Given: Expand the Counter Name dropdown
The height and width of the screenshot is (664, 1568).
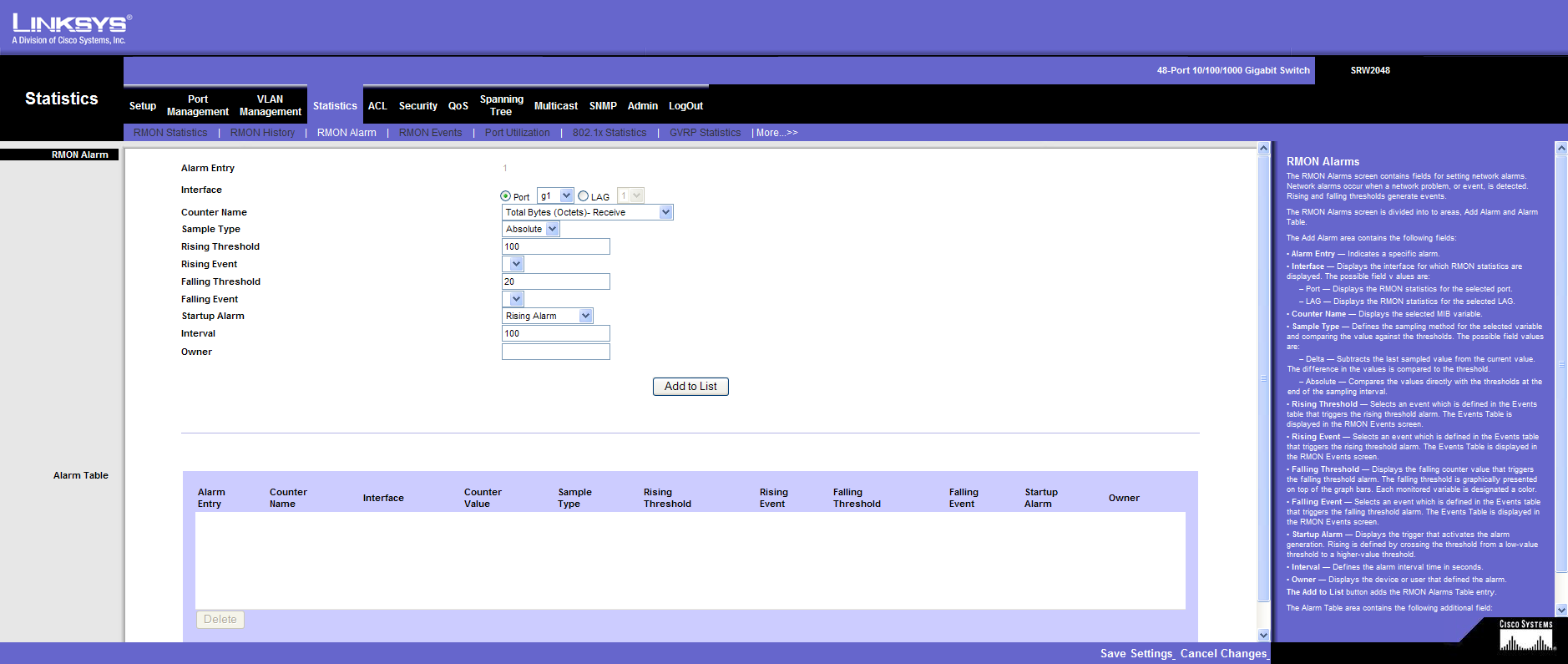Looking at the screenshot, I should (x=665, y=213).
